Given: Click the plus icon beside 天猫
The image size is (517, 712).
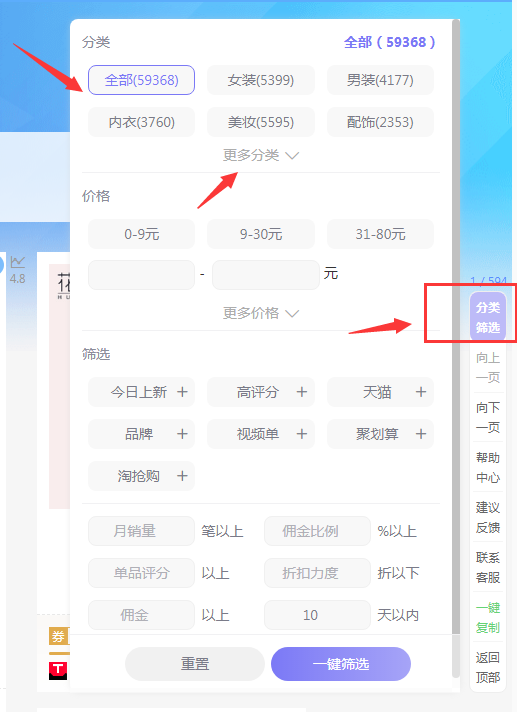Looking at the screenshot, I should pos(421,392).
